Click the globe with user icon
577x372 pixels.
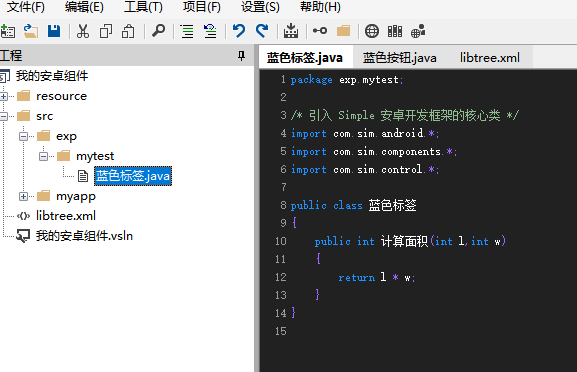418,31
